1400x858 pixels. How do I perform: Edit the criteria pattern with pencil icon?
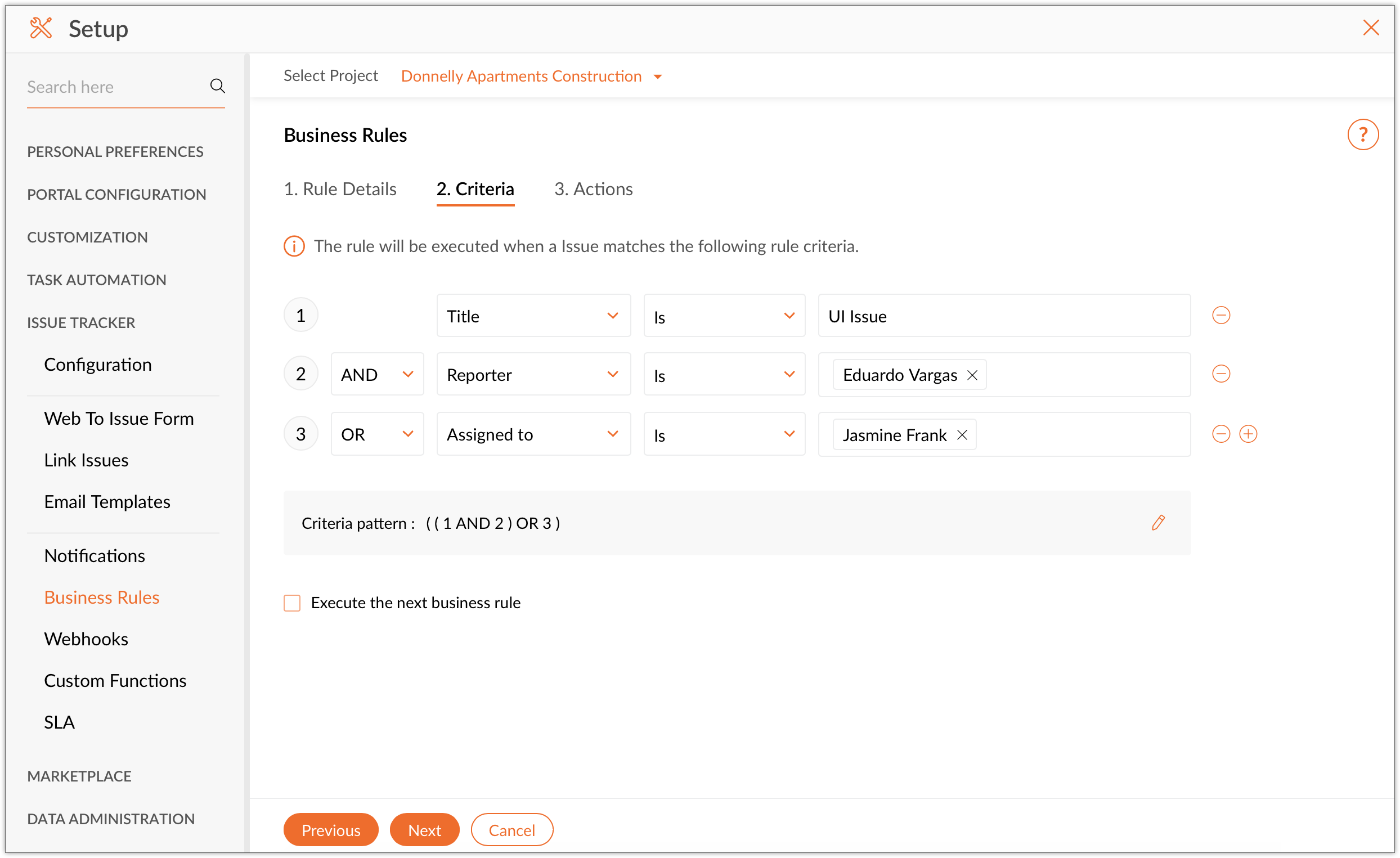1158,523
